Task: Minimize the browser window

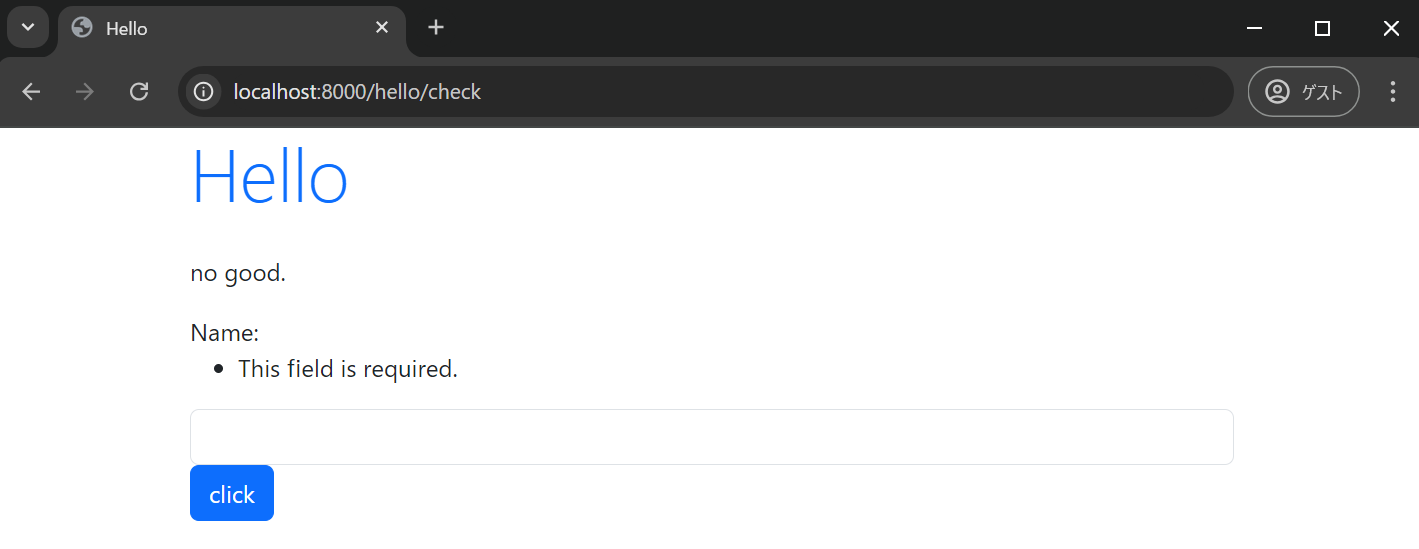Action: pyautogui.click(x=1254, y=28)
